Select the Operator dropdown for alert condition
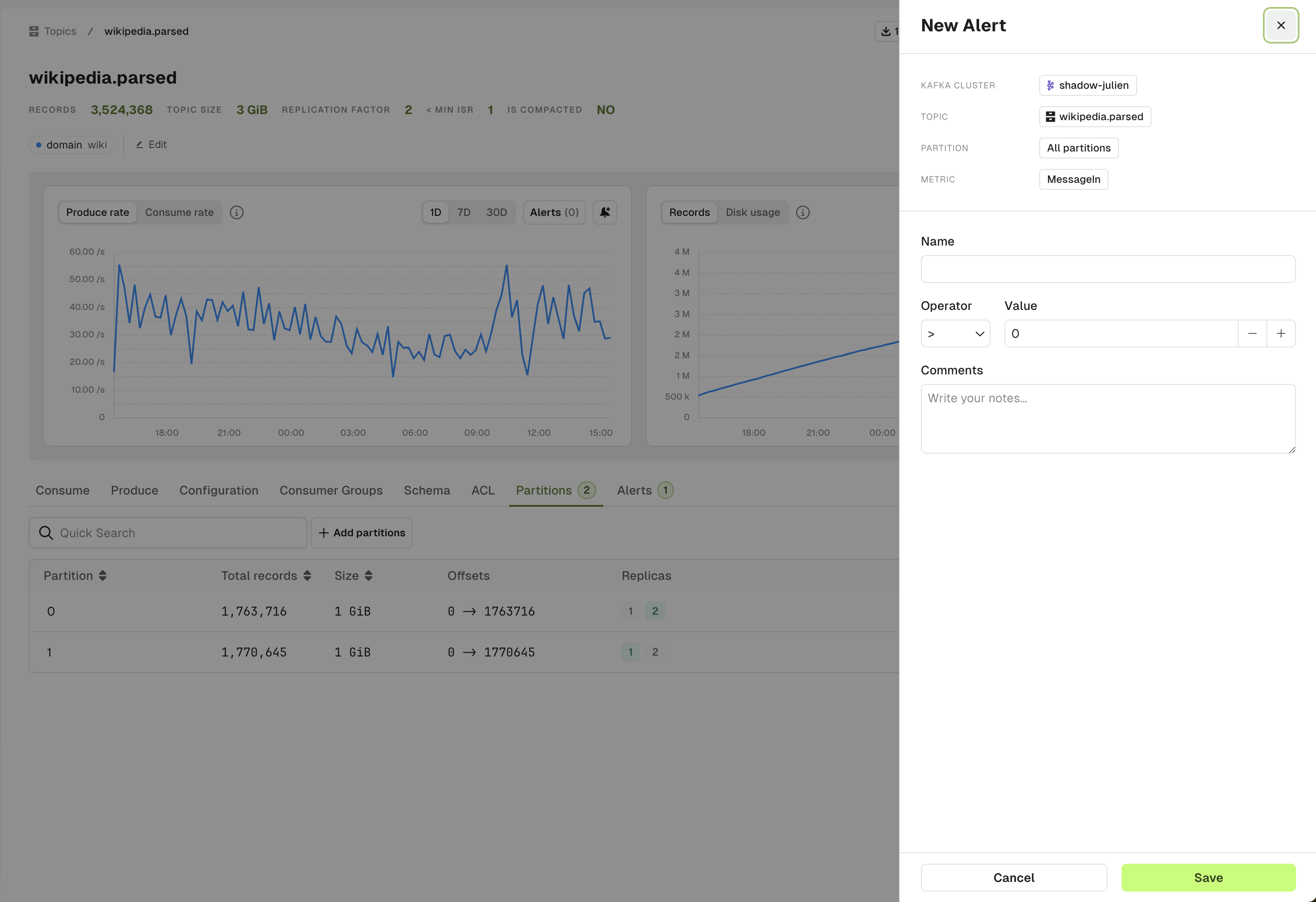The height and width of the screenshot is (902, 1316). point(955,333)
